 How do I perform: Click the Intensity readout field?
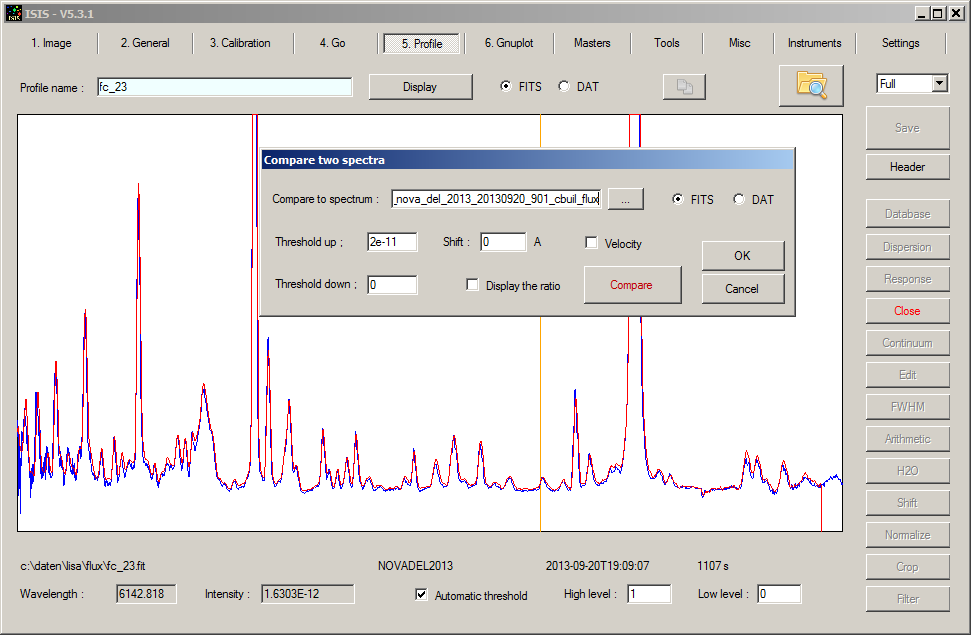[308, 593]
